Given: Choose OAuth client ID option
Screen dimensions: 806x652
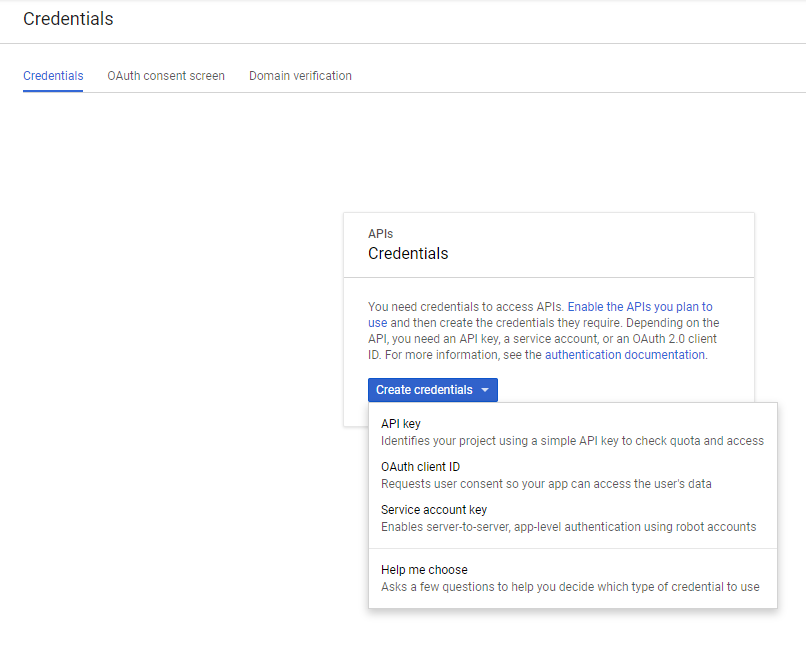Looking at the screenshot, I should point(420,467).
